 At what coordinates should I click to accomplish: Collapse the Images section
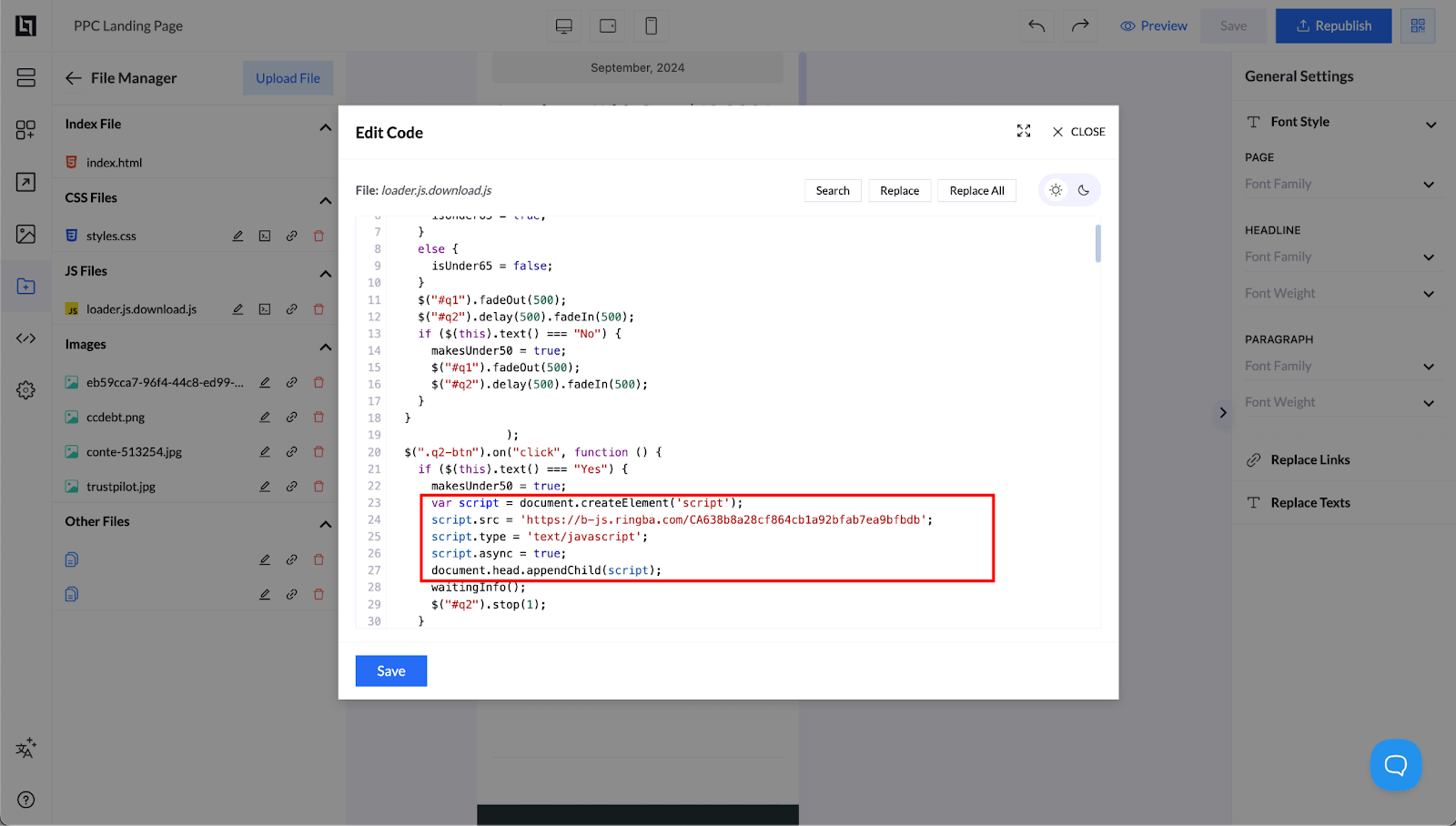pos(325,347)
